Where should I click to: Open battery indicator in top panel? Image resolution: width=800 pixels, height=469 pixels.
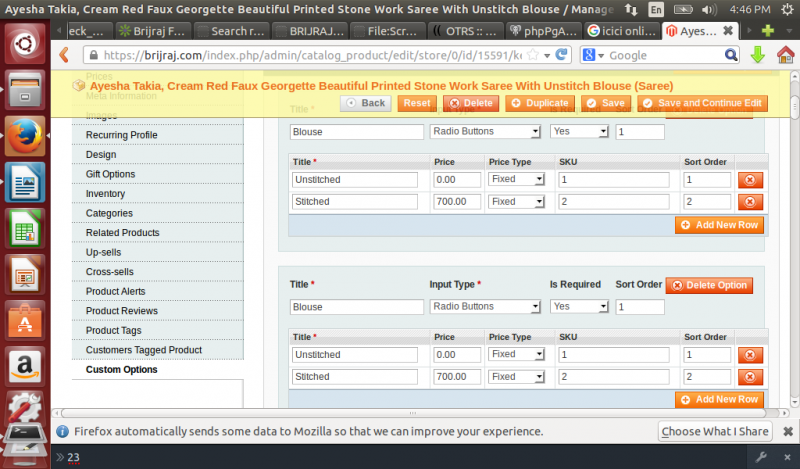pos(683,9)
